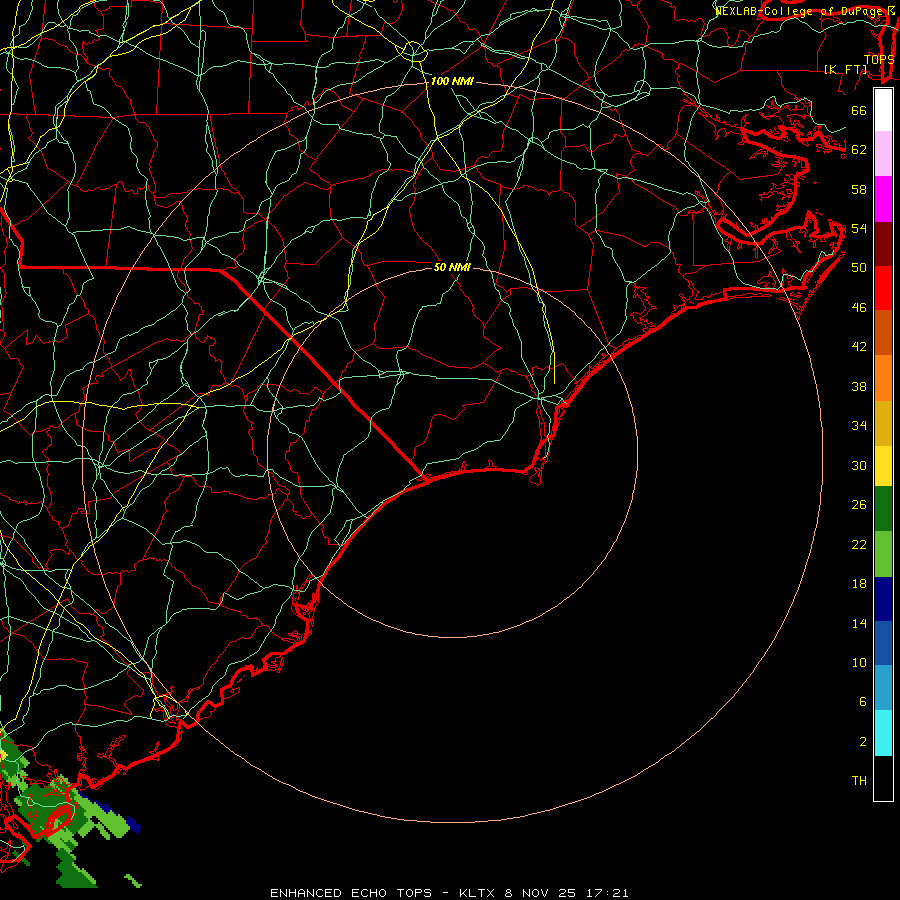The width and height of the screenshot is (900, 900).
Task: Click the small navy blue radar echo
Action: click(133, 825)
